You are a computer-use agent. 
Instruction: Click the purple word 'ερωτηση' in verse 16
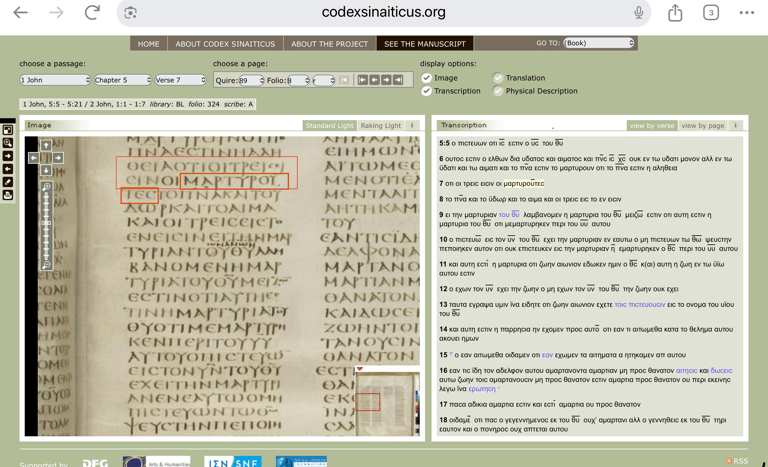pyautogui.click(x=482, y=389)
